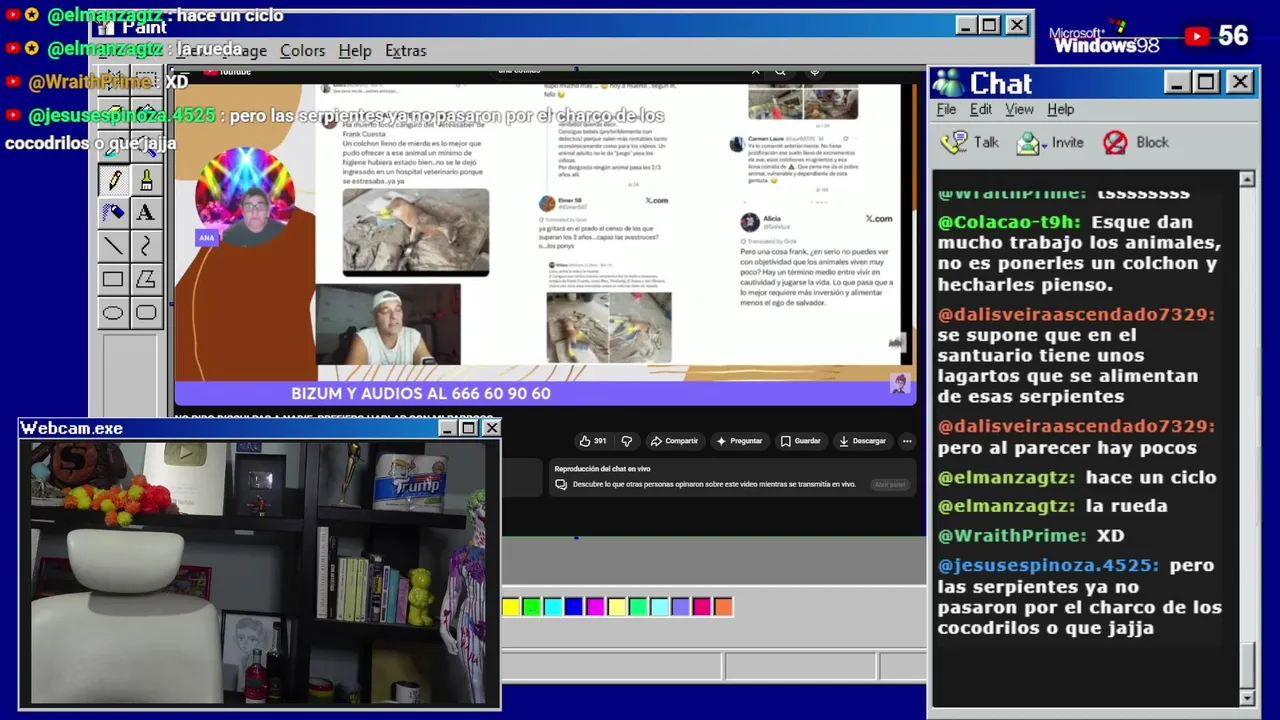
Task: Click the Invite icon in Chat
Action: tap(1029, 143)
